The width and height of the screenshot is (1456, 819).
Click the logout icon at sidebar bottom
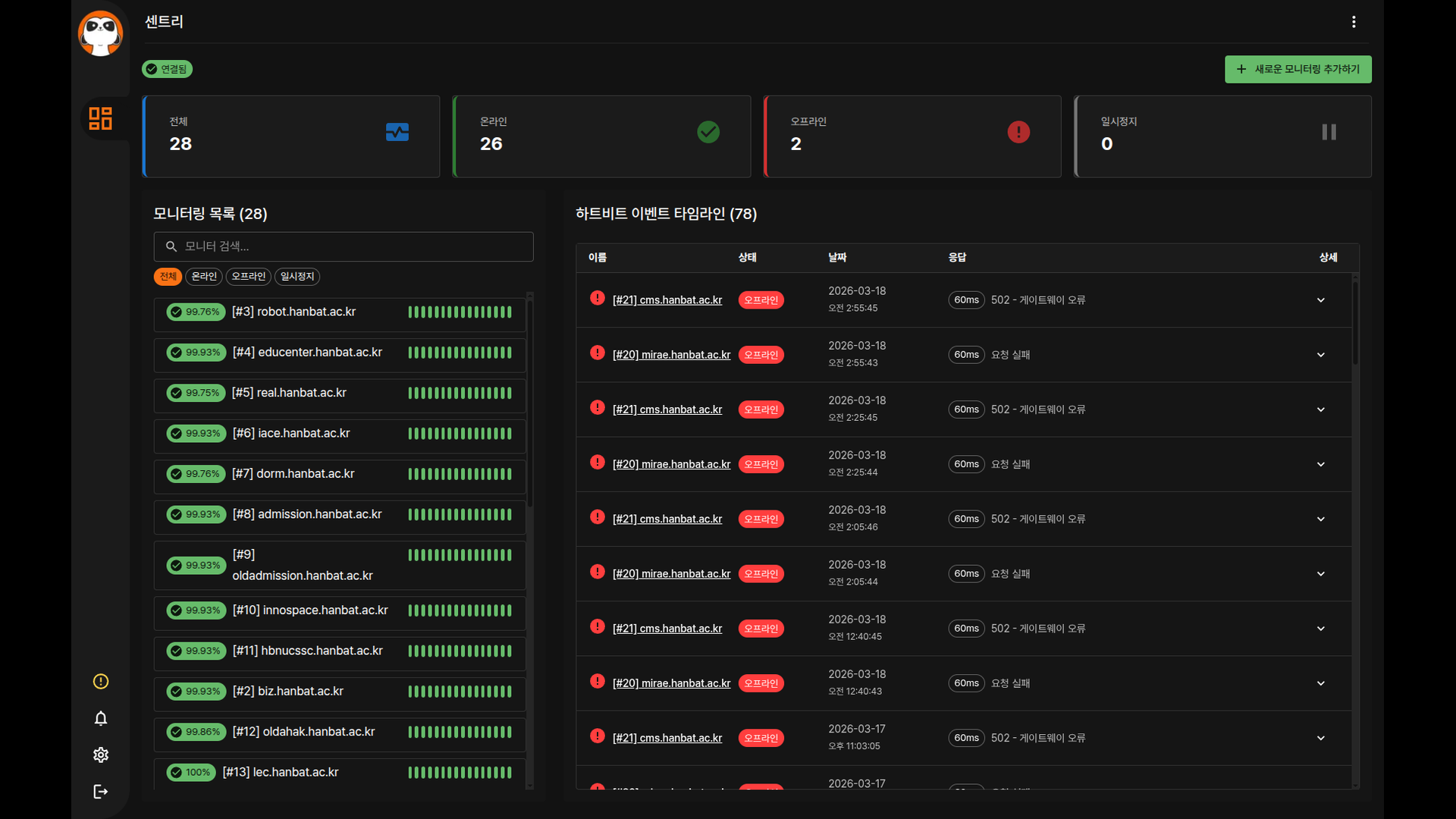click(x=101, y=792)
